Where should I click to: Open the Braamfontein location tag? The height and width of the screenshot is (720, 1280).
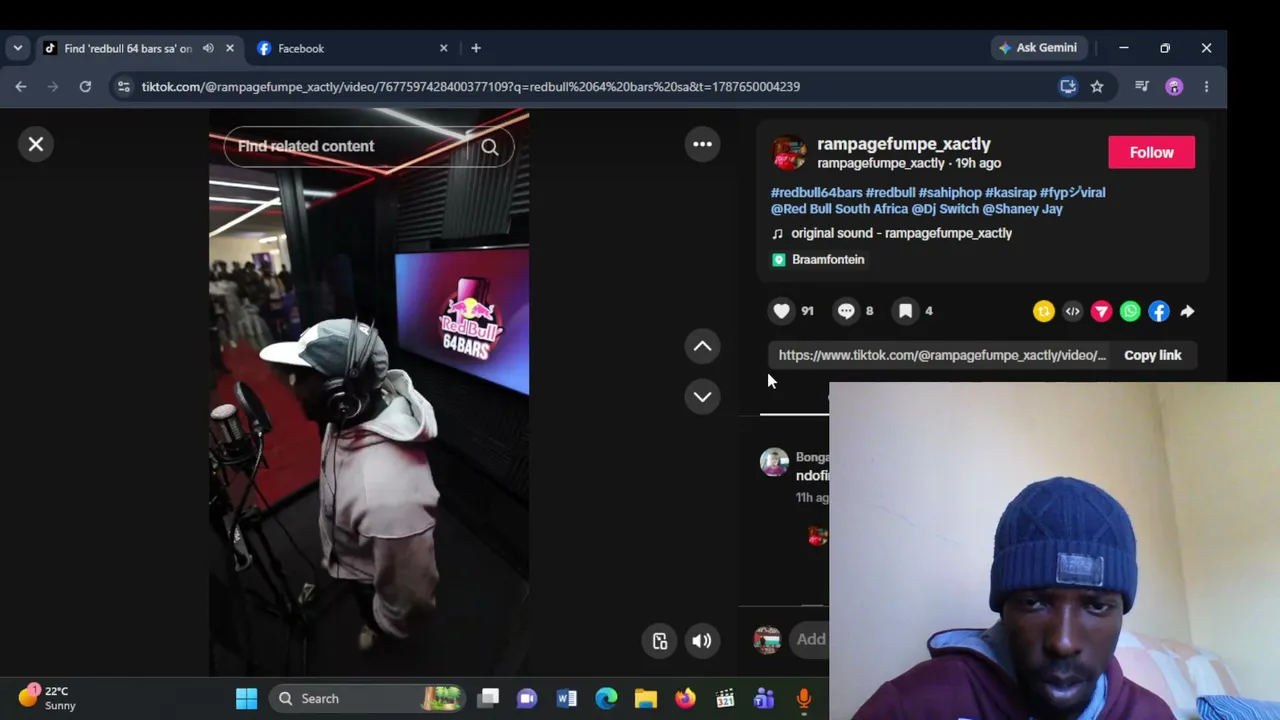[818, 259]
